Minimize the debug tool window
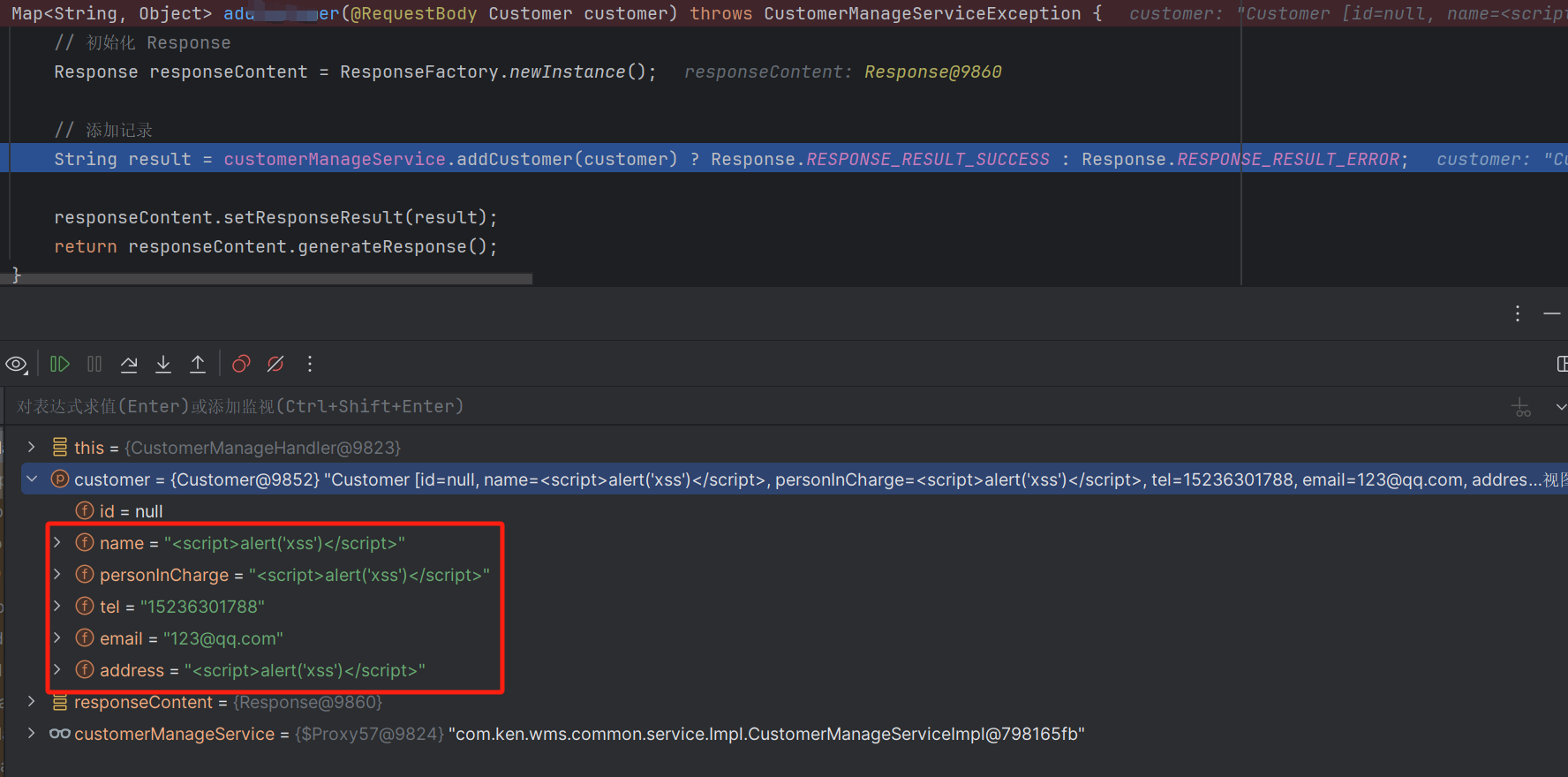This screenshot has width=1568, height=777. point(1552,313)
